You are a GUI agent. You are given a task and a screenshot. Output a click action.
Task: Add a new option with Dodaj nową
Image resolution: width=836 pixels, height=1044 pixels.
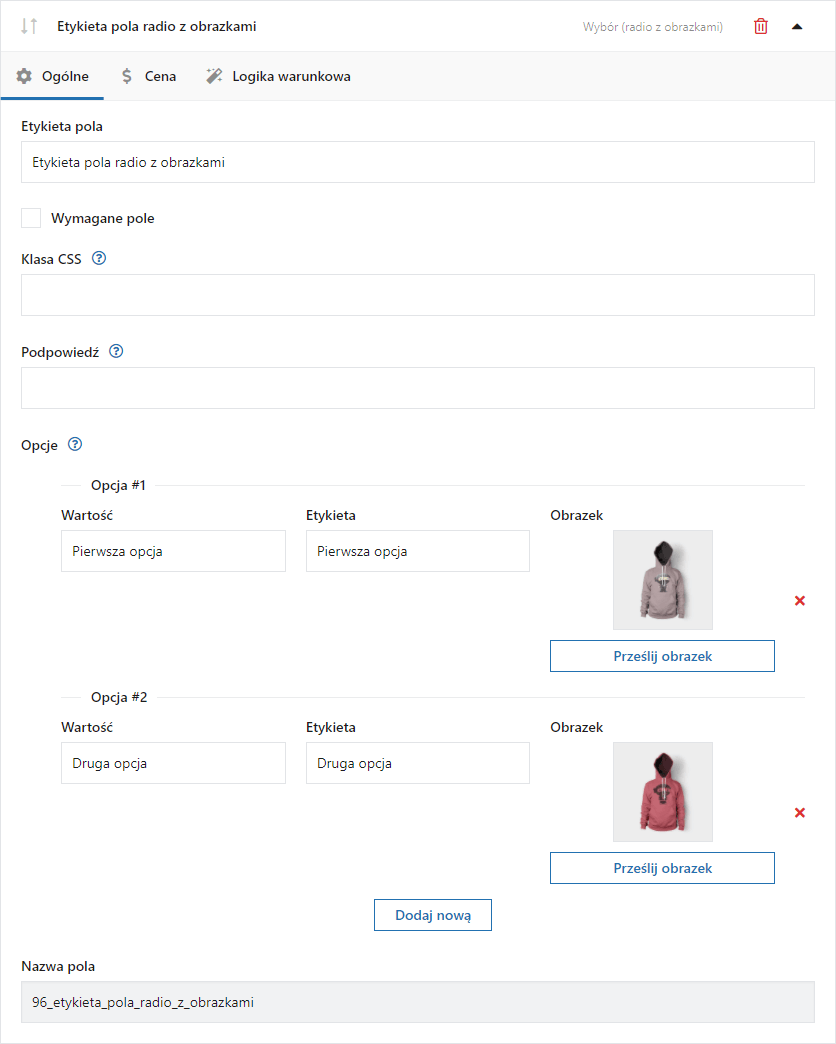433,915
